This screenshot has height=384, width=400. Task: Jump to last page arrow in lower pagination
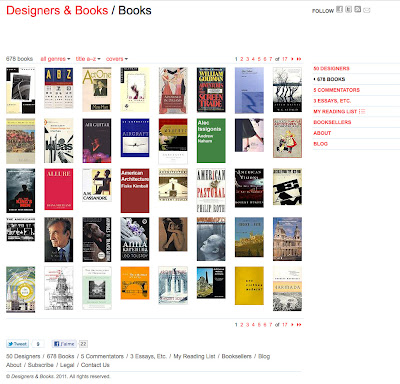[x=299, y=324]
